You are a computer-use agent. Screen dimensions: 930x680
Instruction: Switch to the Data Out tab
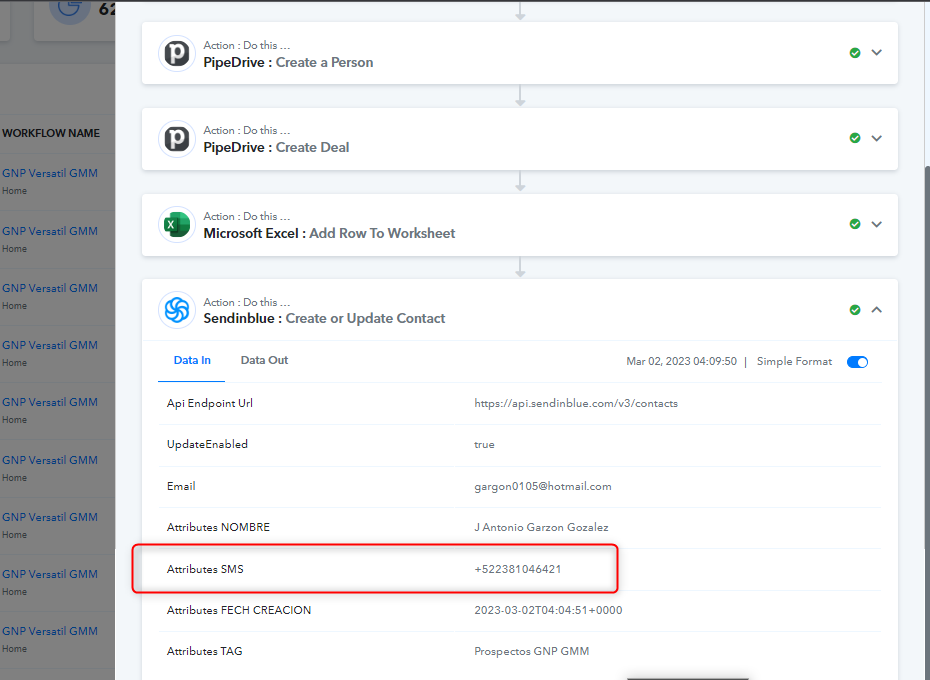pyautogui.click(x=264, y=360)
